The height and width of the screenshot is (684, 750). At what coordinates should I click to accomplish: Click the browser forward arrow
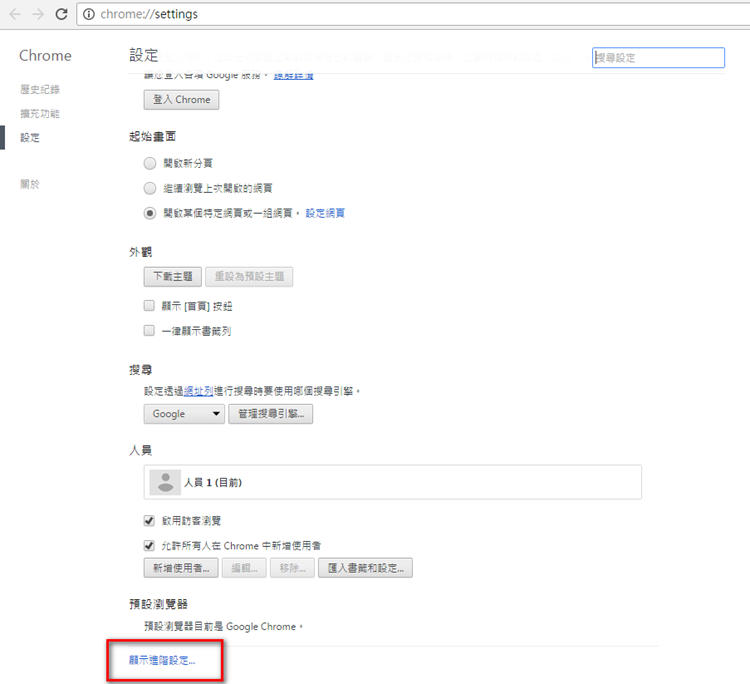(x=38, y=14)
